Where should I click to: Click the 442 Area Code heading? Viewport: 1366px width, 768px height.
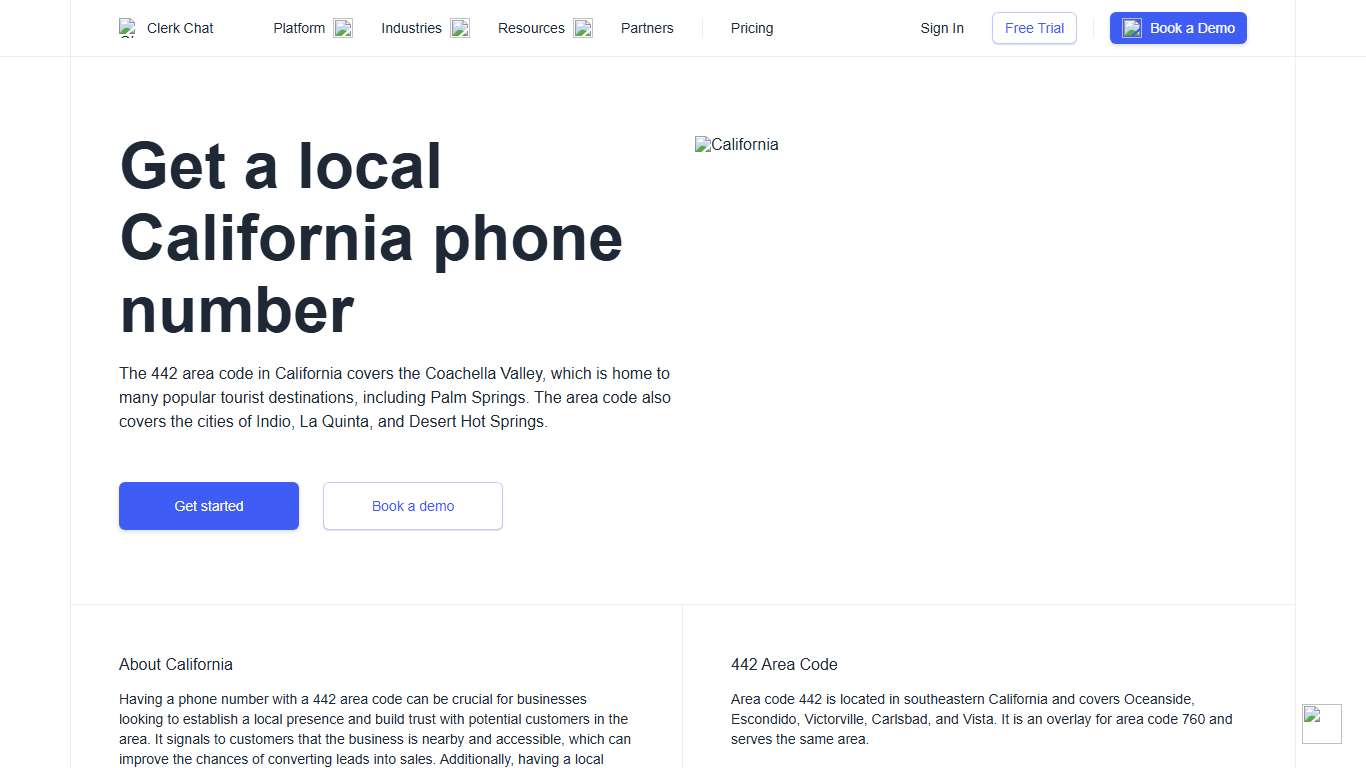[x=784, y=664]
